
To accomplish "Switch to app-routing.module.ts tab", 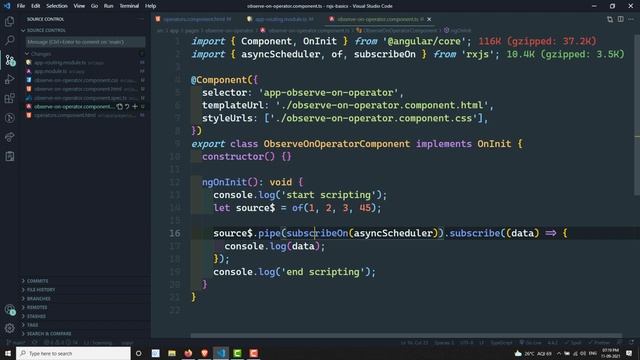I will [x=281, y=19].
